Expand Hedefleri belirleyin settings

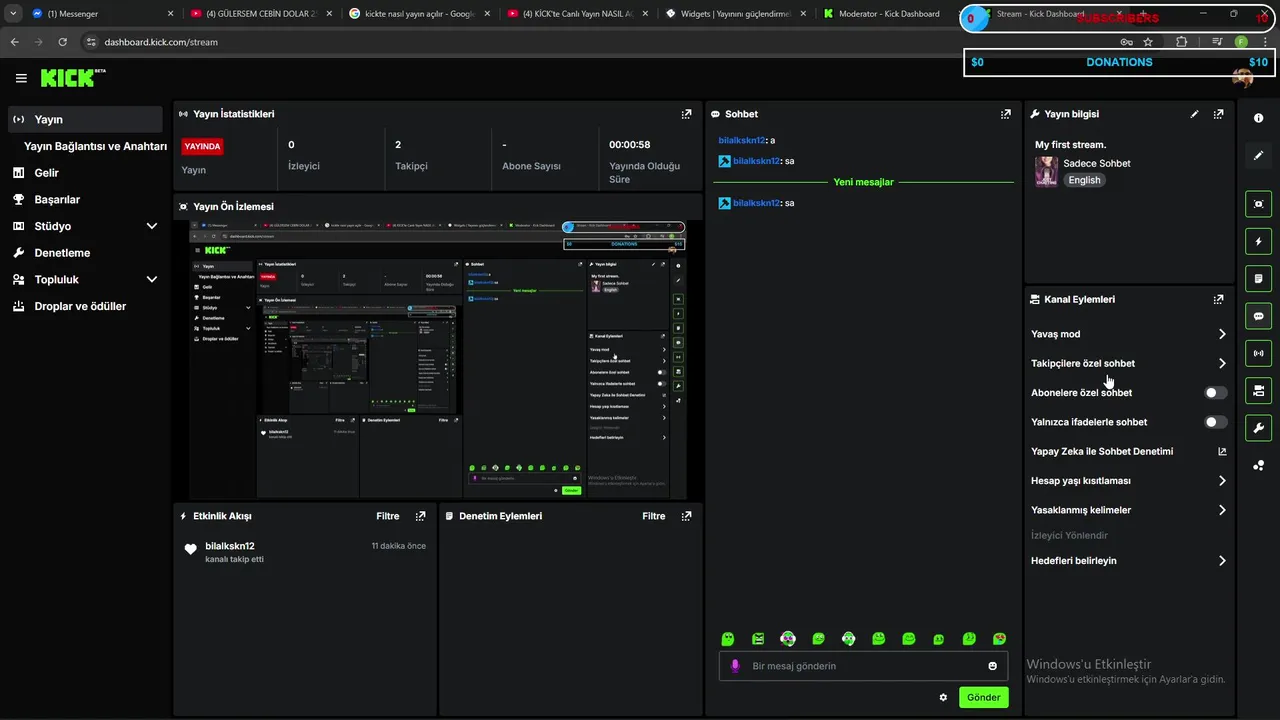point(1127,561)
